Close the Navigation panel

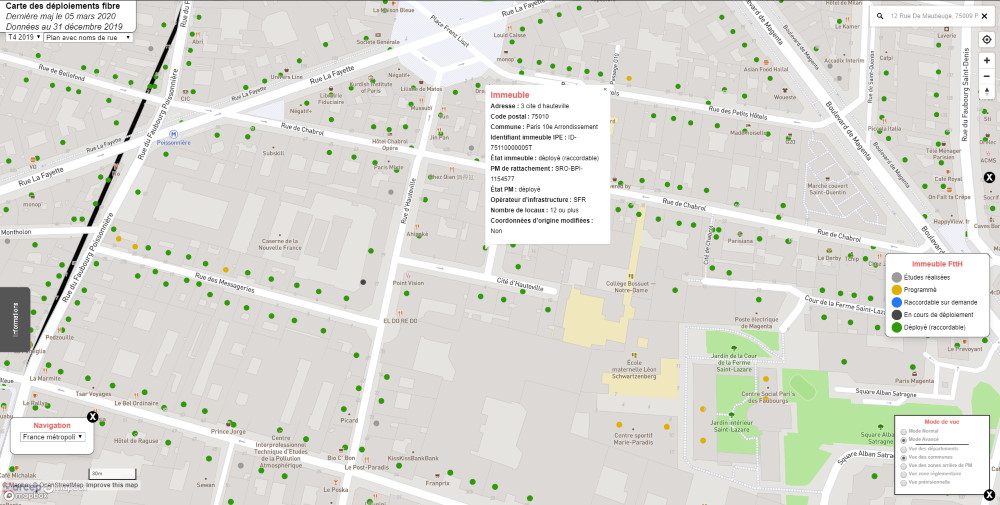point(92,417)
